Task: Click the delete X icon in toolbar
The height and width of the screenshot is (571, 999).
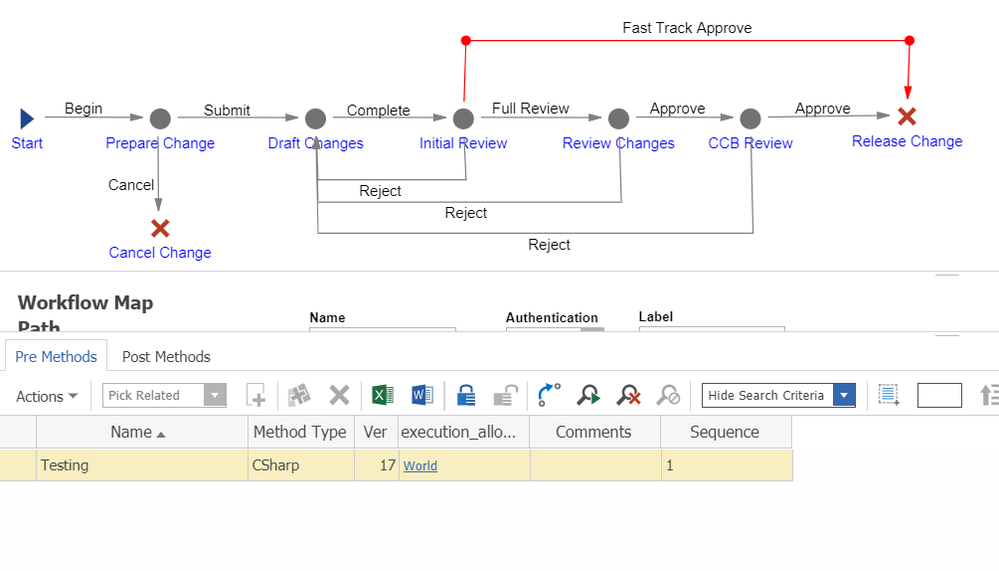Action: [339, 395]
